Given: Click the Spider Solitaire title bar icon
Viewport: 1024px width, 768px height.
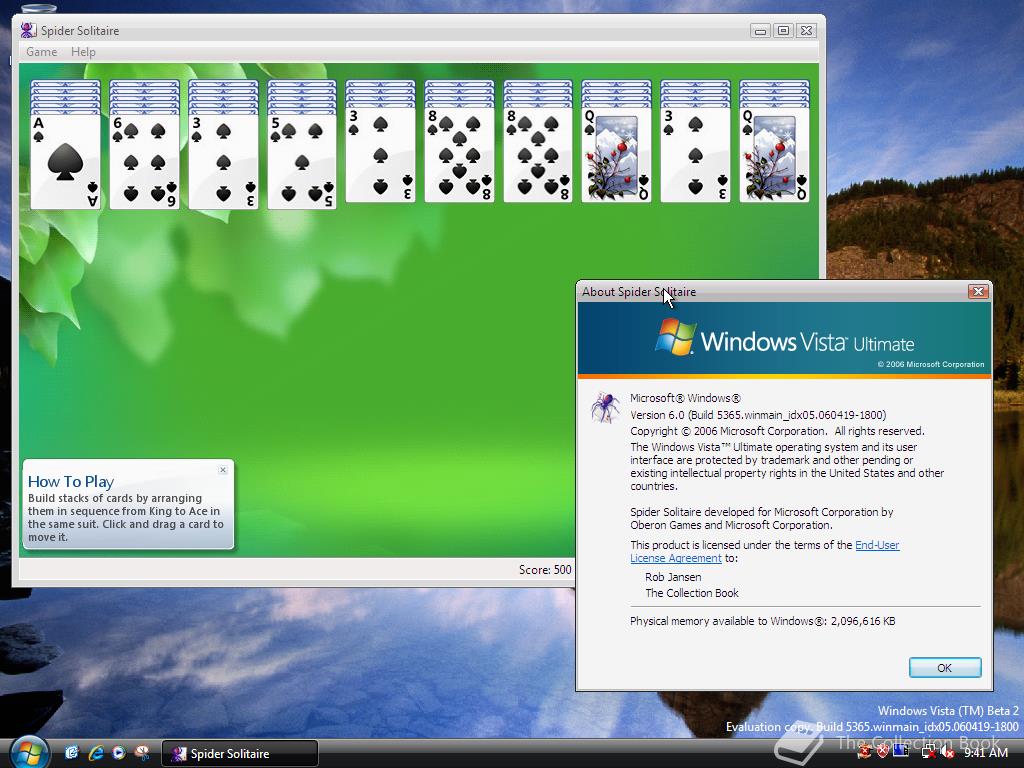Looking at the screenshot, I should [28, 30].
